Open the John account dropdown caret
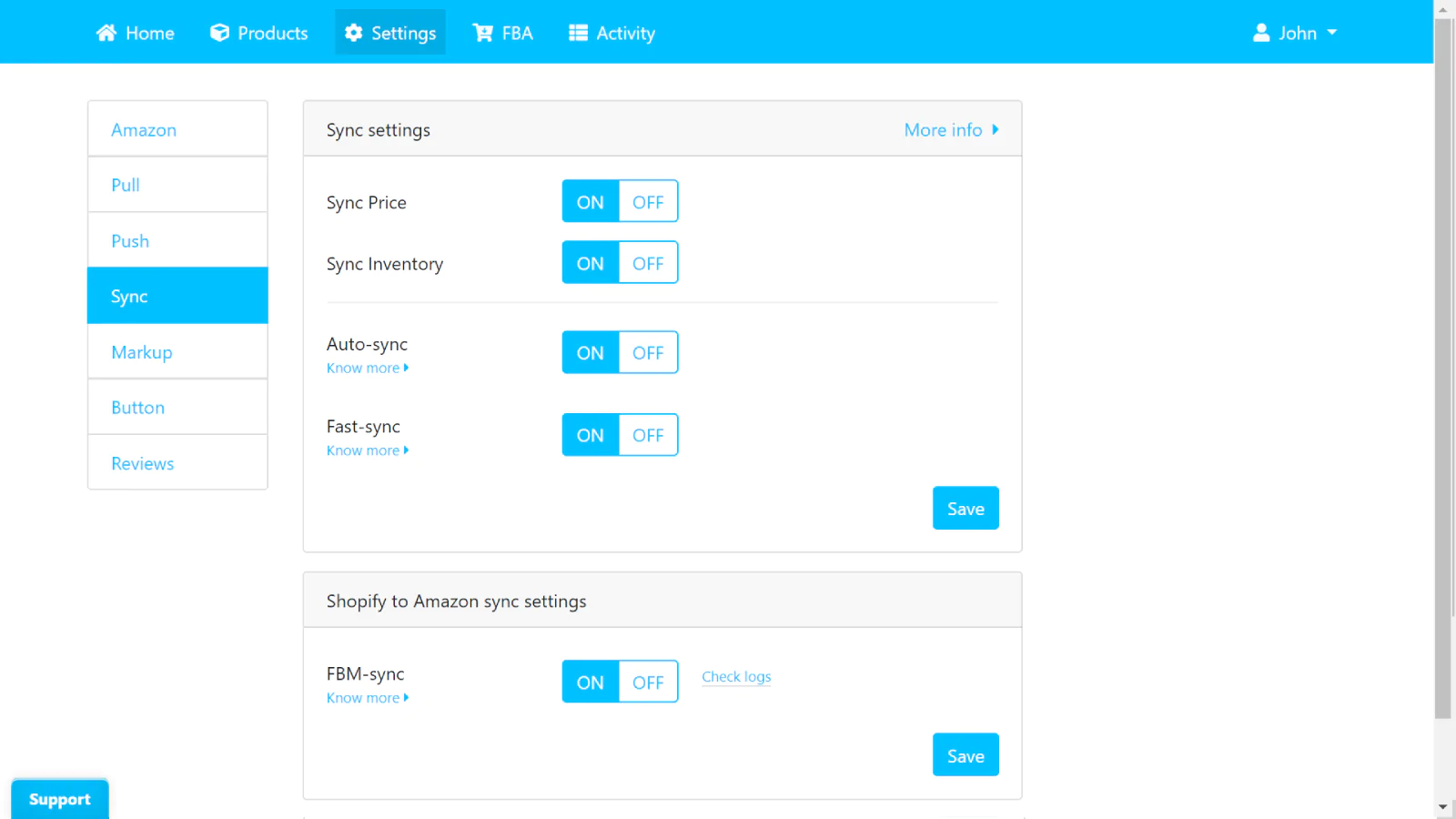 click(x=1332, y=32)
